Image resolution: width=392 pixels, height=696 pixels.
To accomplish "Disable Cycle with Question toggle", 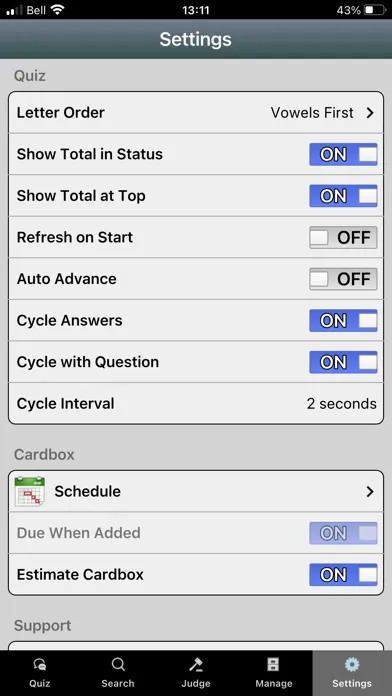I will (343, 362).
